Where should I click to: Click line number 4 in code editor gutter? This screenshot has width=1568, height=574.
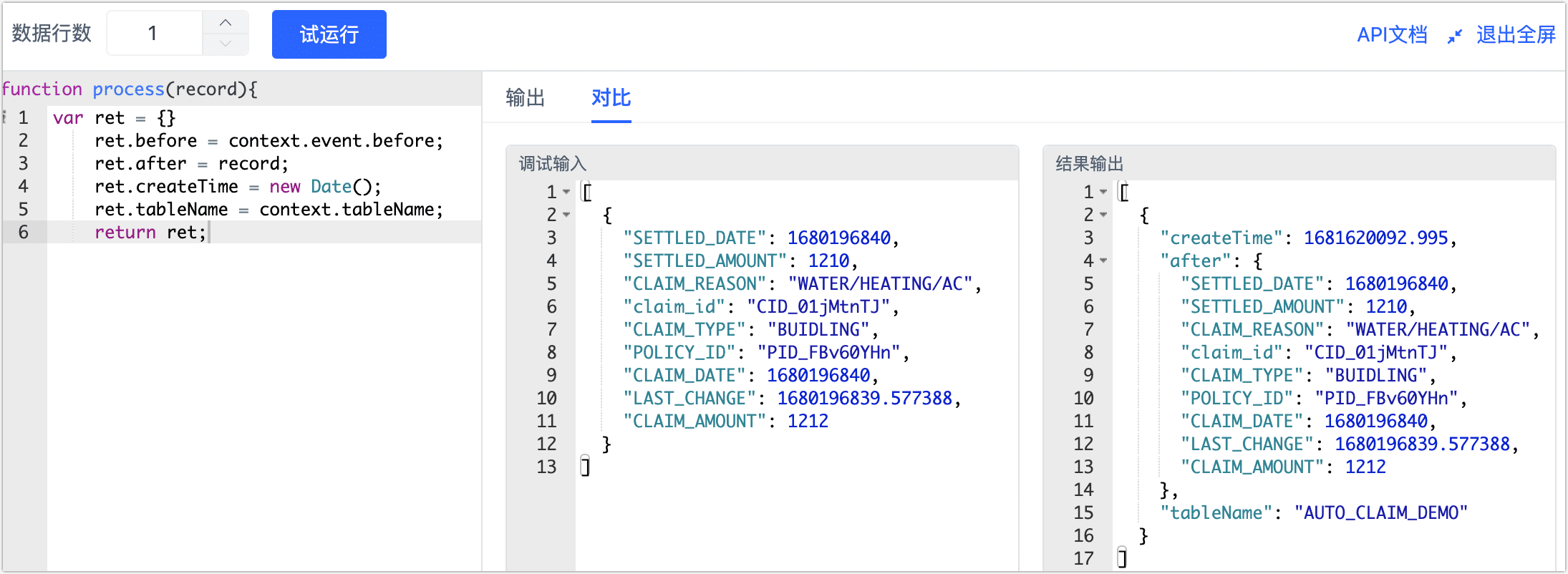point(24,187)
